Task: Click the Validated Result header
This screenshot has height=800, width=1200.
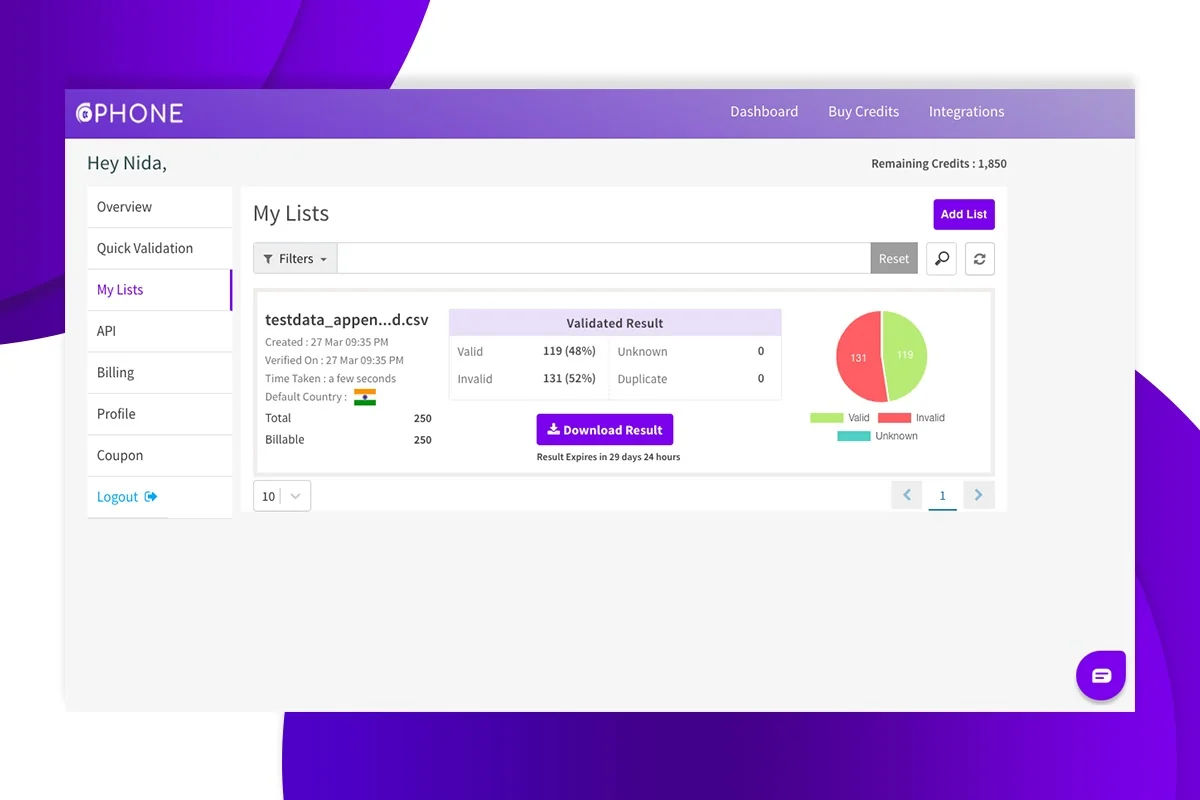Action: coord(615,323)
